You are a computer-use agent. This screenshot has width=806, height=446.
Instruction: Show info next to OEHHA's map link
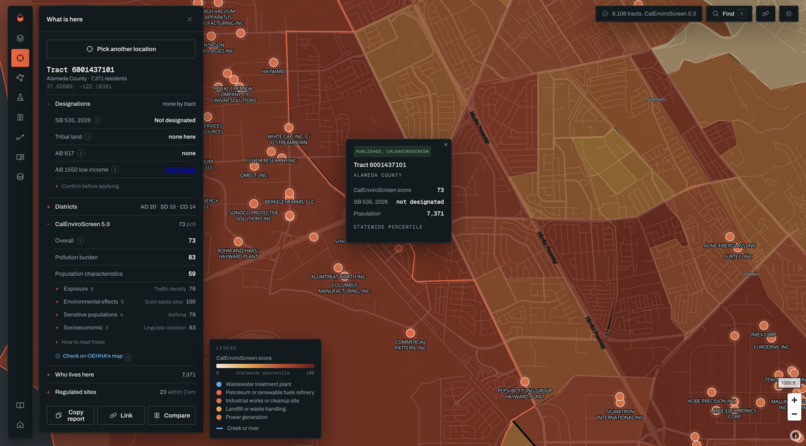point(128,357)
